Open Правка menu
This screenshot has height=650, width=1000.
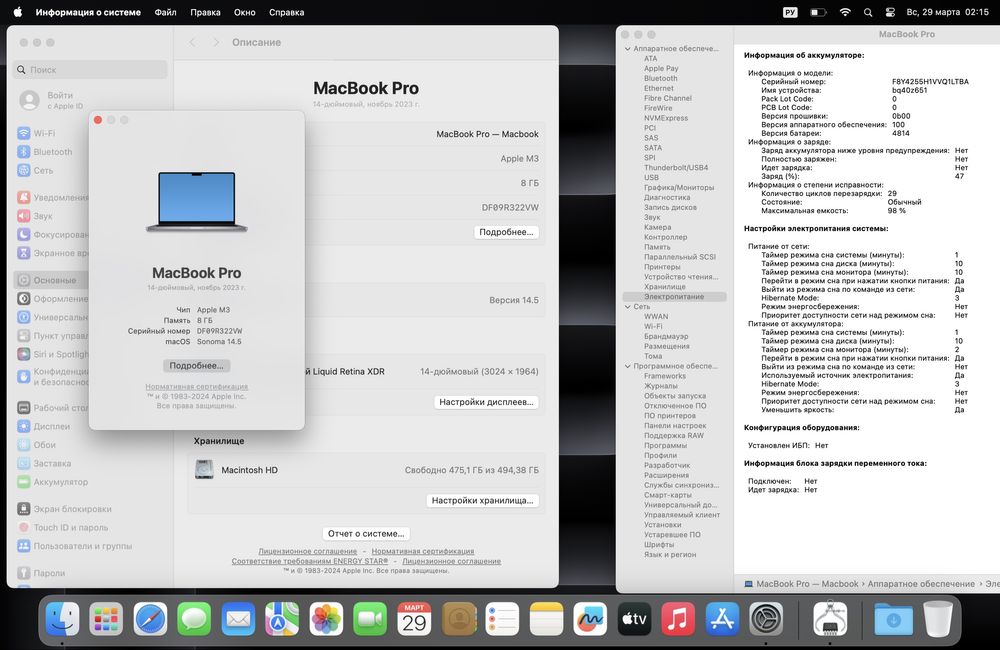(205, 12)
